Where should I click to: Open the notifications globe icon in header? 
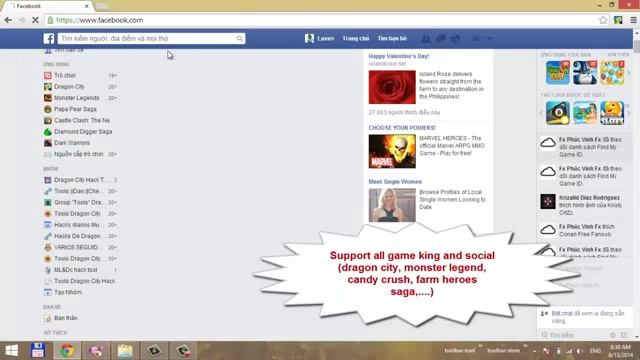pos(455,38)
